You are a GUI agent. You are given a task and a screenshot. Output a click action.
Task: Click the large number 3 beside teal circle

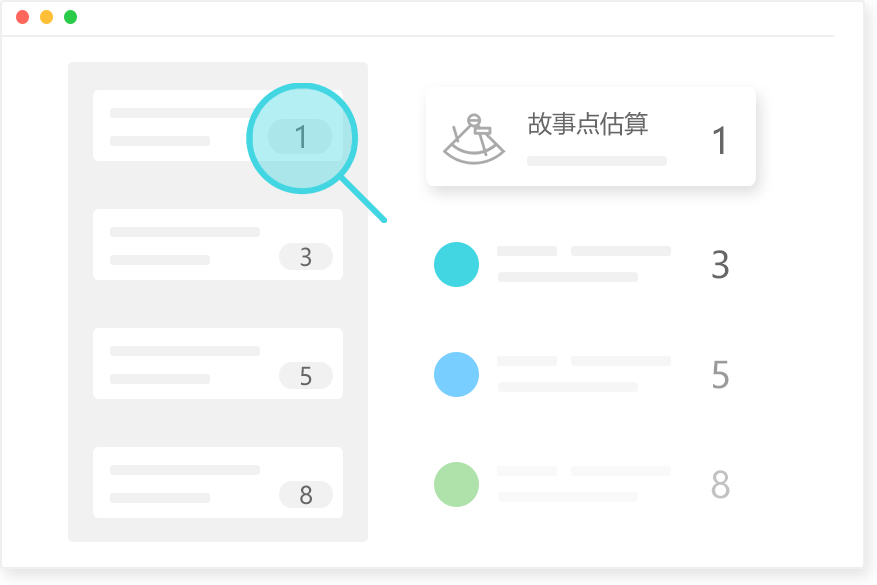(x=720, y=265)
